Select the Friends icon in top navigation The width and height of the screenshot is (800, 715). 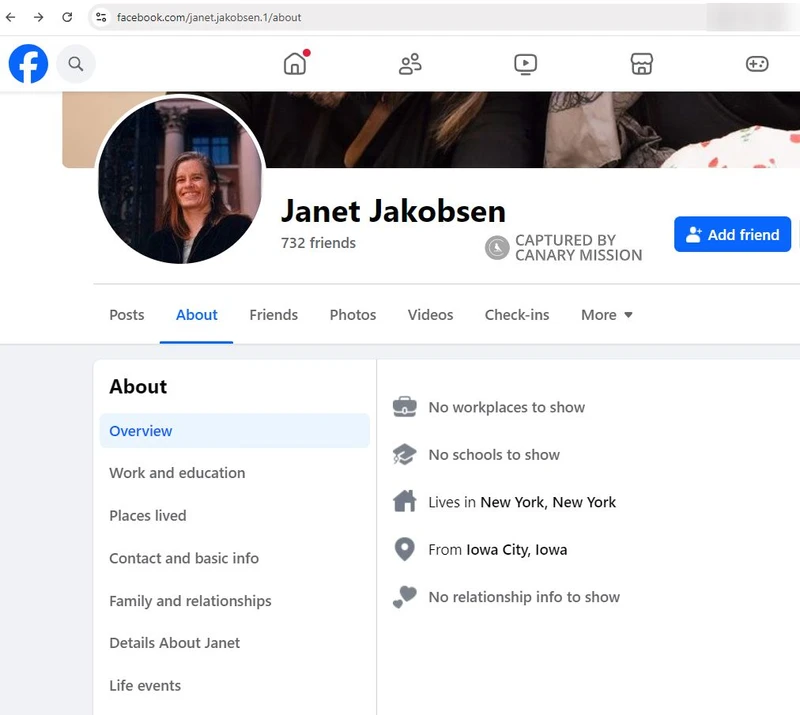(410, 63)
